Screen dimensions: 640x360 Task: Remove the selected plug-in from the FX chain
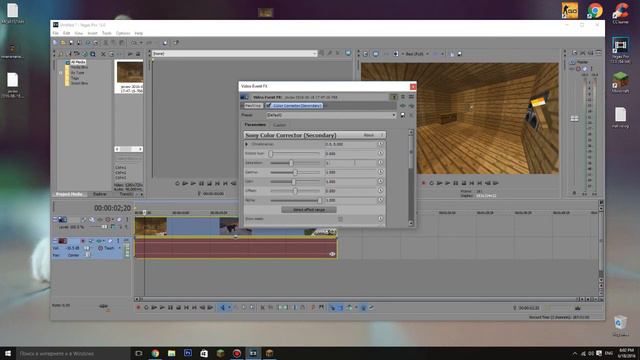tap(411, 106)
